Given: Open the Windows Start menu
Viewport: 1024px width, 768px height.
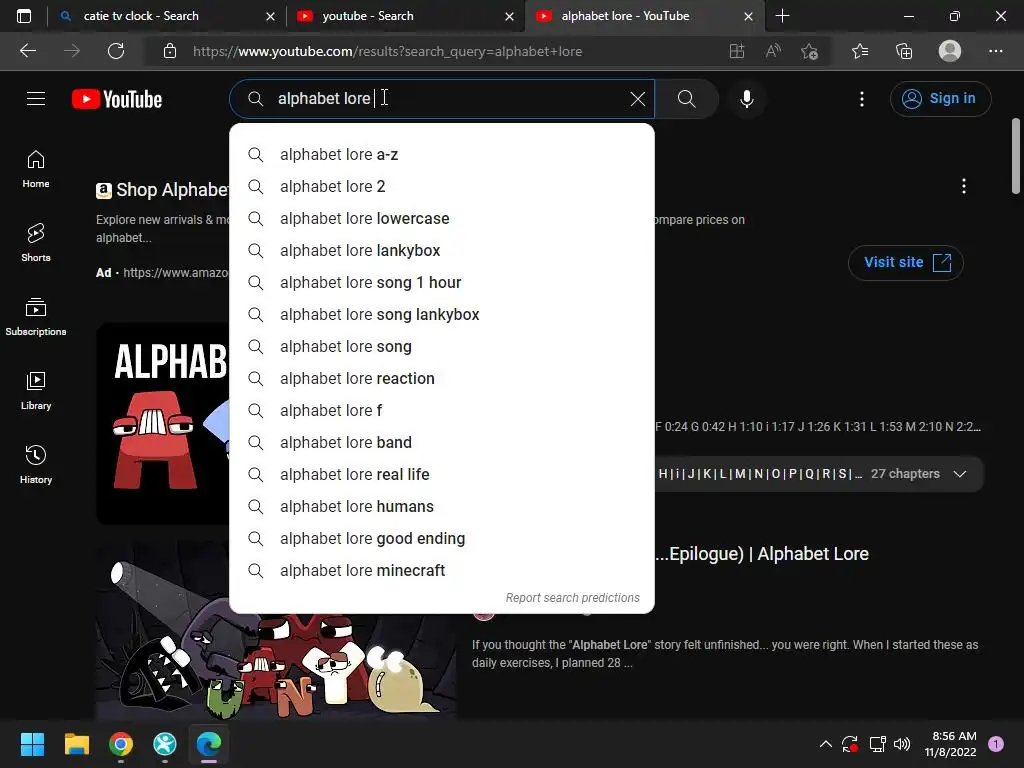Looking at the screenshot, I should click(32, 744).
